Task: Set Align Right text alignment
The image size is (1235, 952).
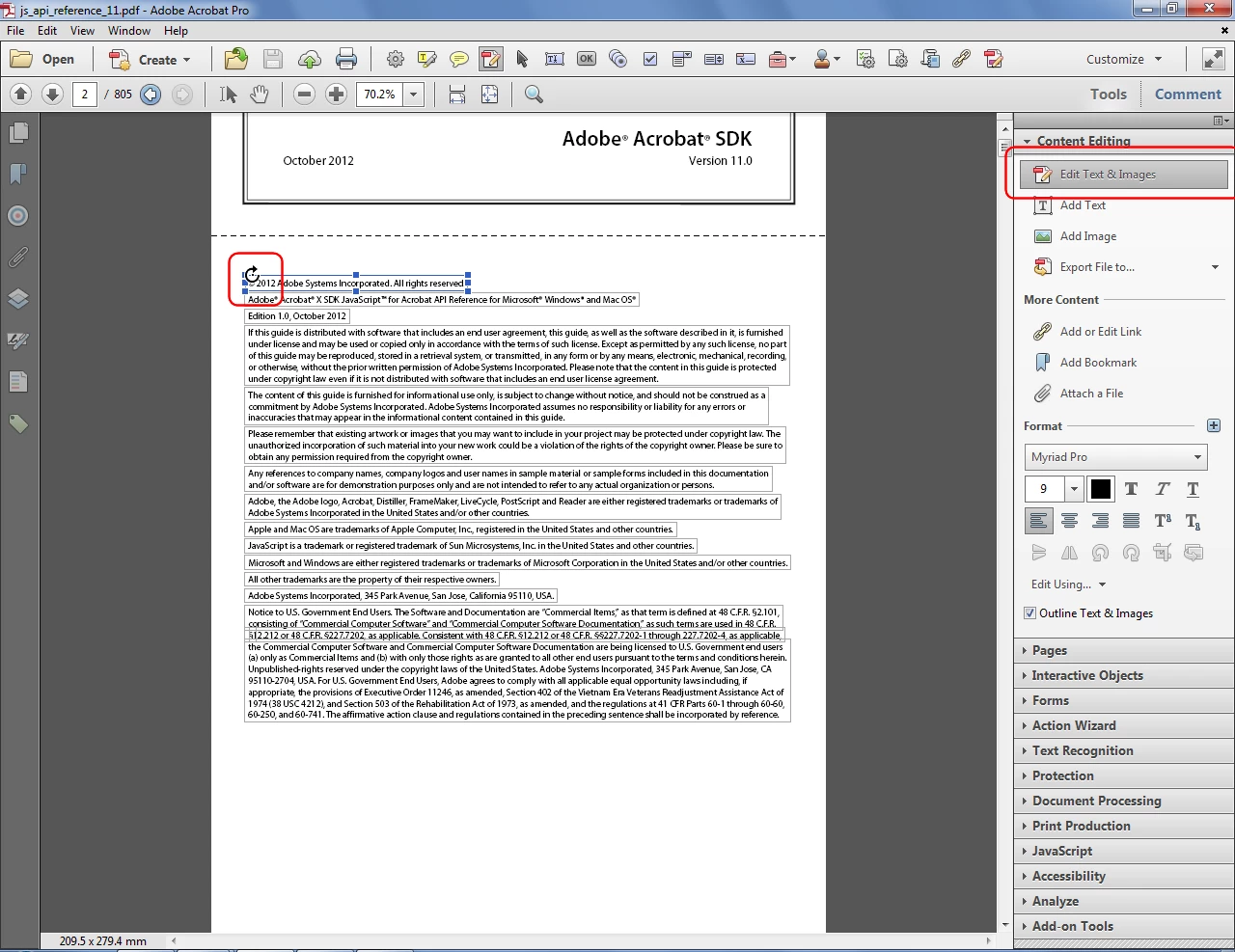Action: [1101, 521]
